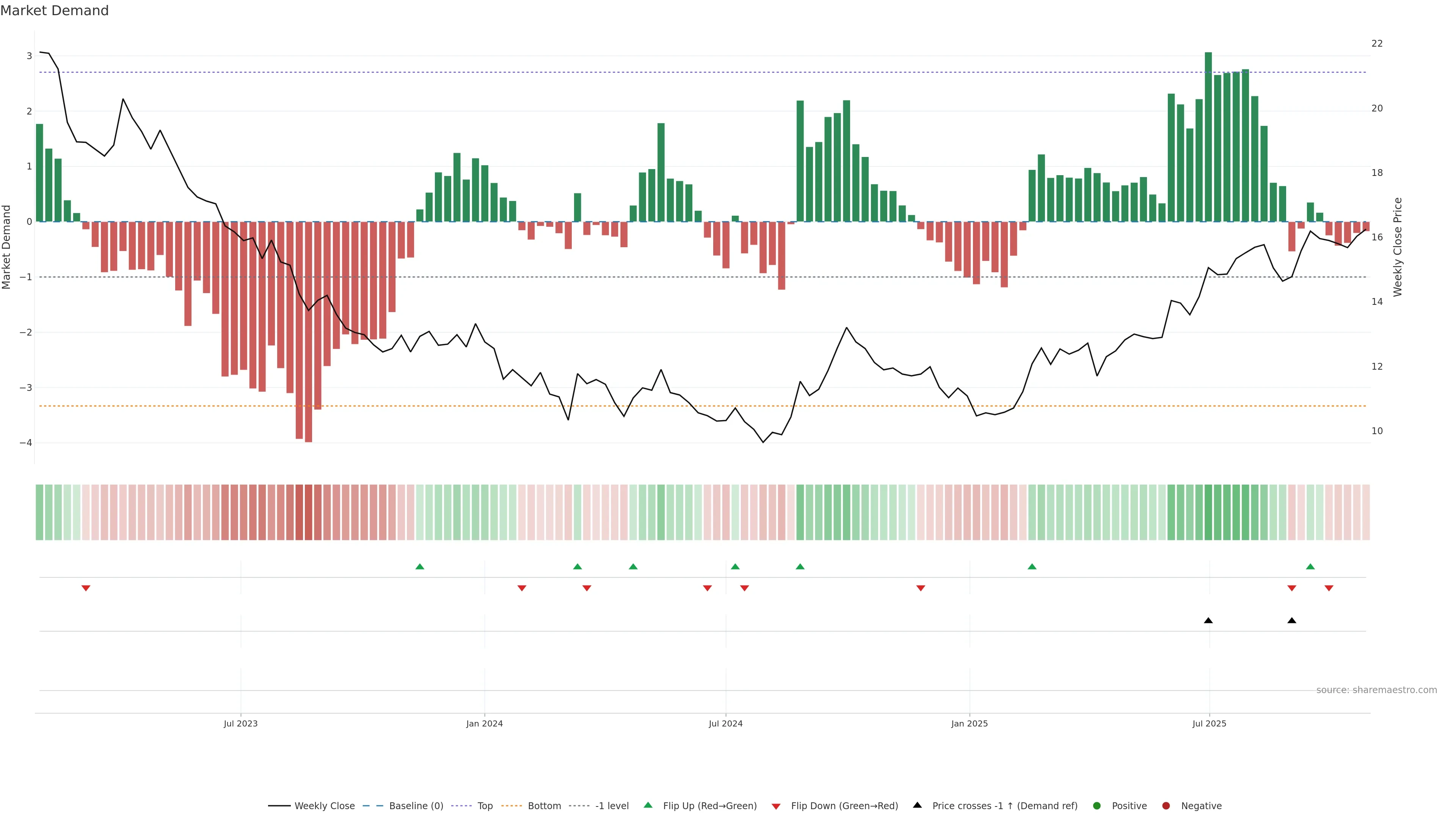The image size is (1456, 819).
Task: Toggle the Bottom orange dotted legend entry
Action: [544, 806]
